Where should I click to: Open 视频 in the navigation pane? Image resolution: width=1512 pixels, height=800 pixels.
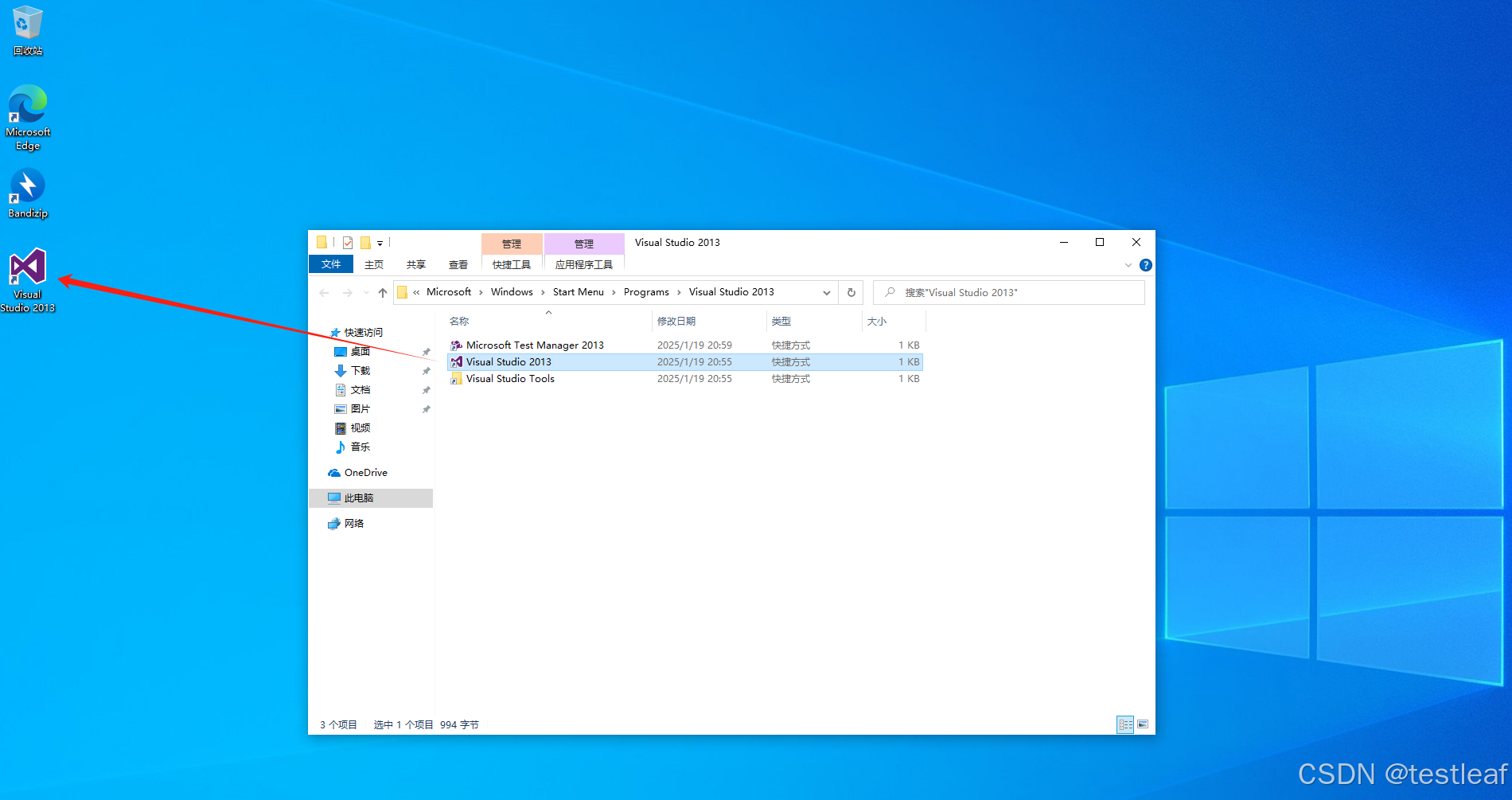pyautogui.click(x=360, y=428)
